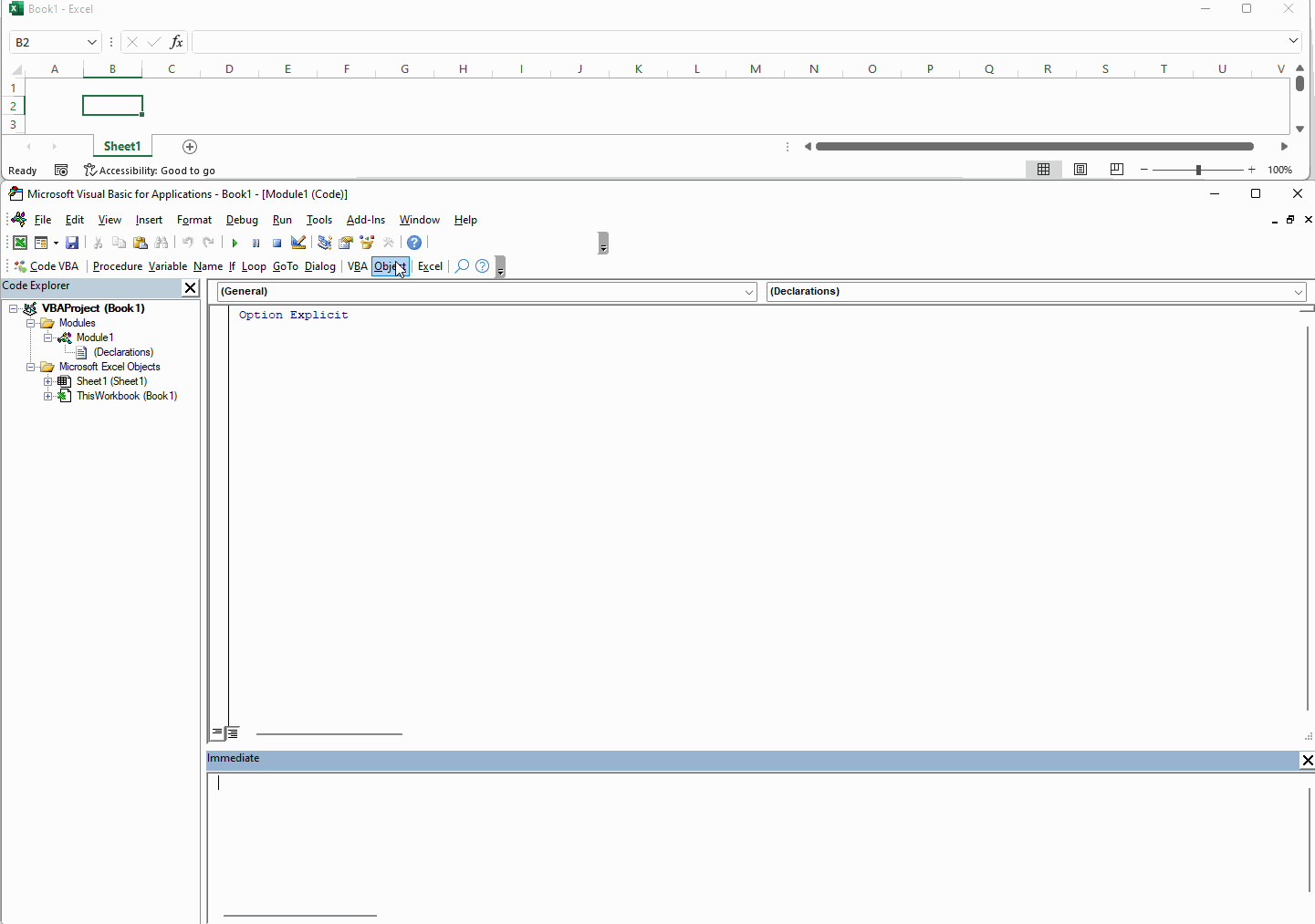Click the Cut scissors icon
Image resolution: width=1315 pixels, height=924 pixels.
[x=99, y=243]
